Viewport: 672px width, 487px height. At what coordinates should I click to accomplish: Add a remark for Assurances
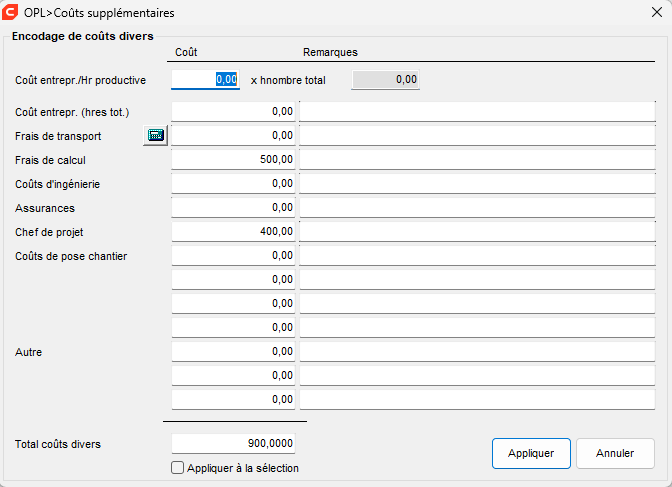click(477, 207)
